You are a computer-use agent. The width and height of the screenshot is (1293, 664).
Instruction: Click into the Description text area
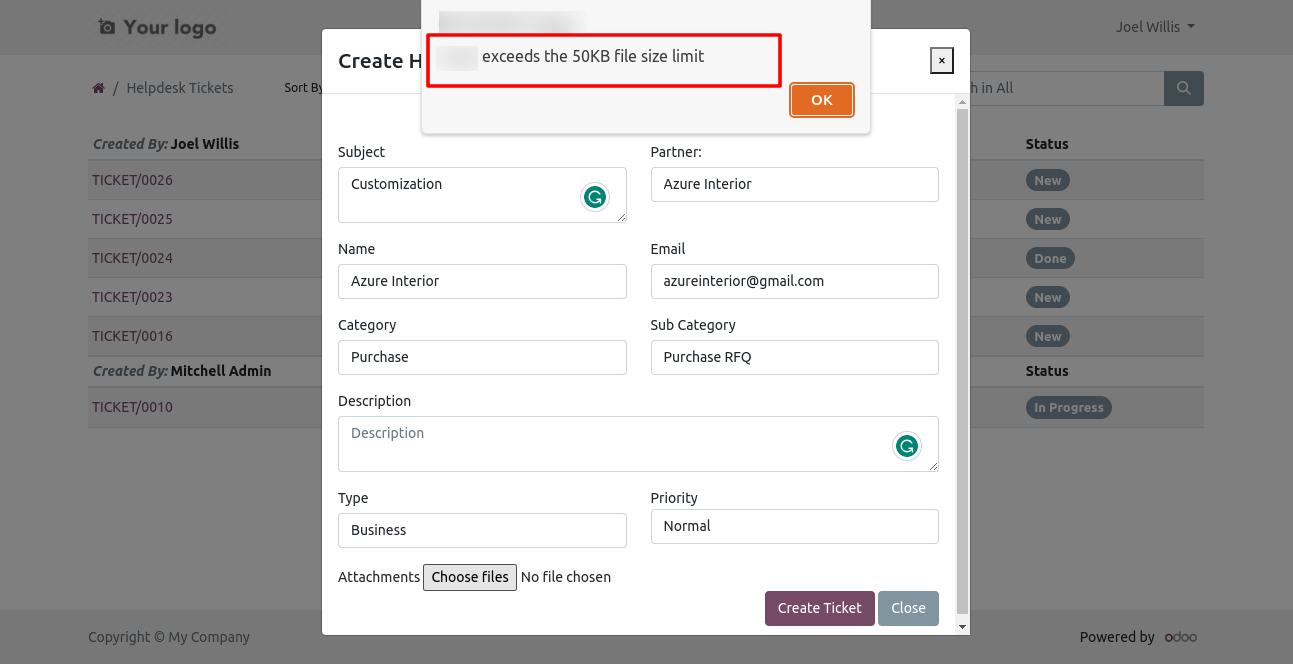(638, 443)
